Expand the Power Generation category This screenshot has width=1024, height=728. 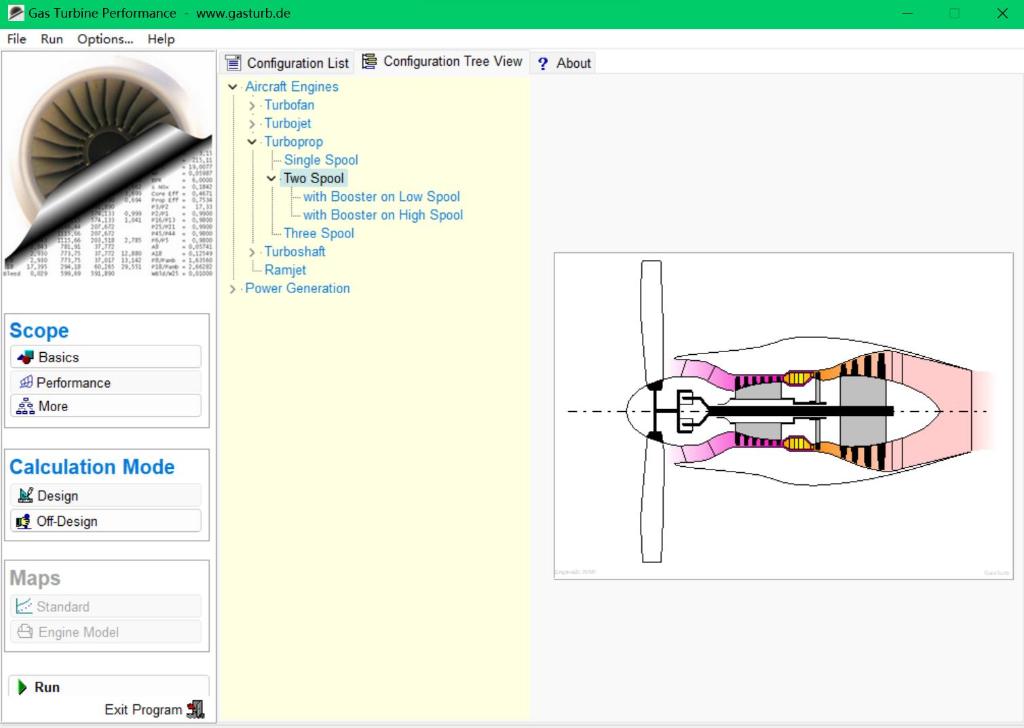tap(232, 288)
